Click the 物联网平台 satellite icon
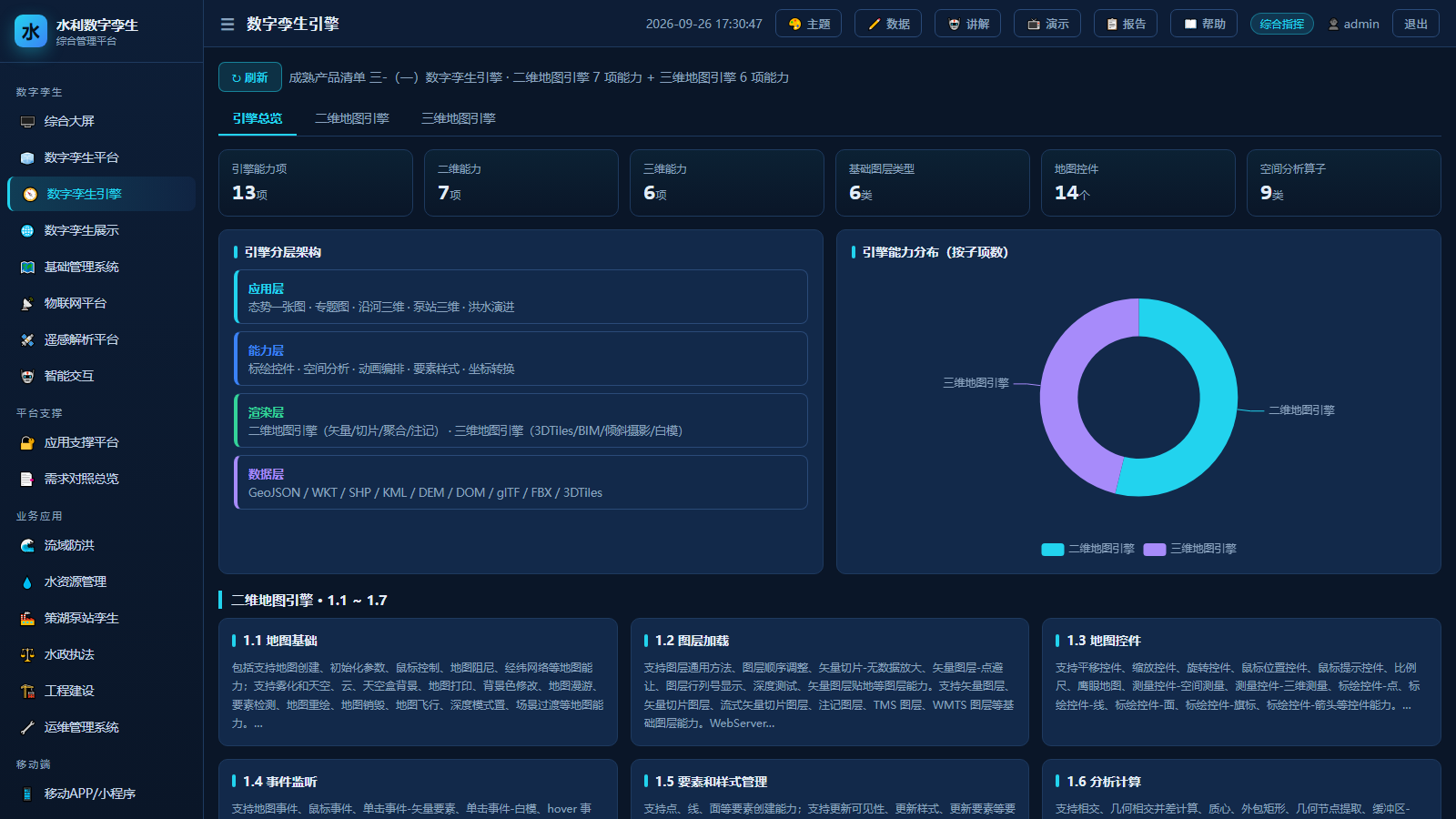Image resolution: width=1456 pixels, height=819 pixels. click(x=27, y=304)
